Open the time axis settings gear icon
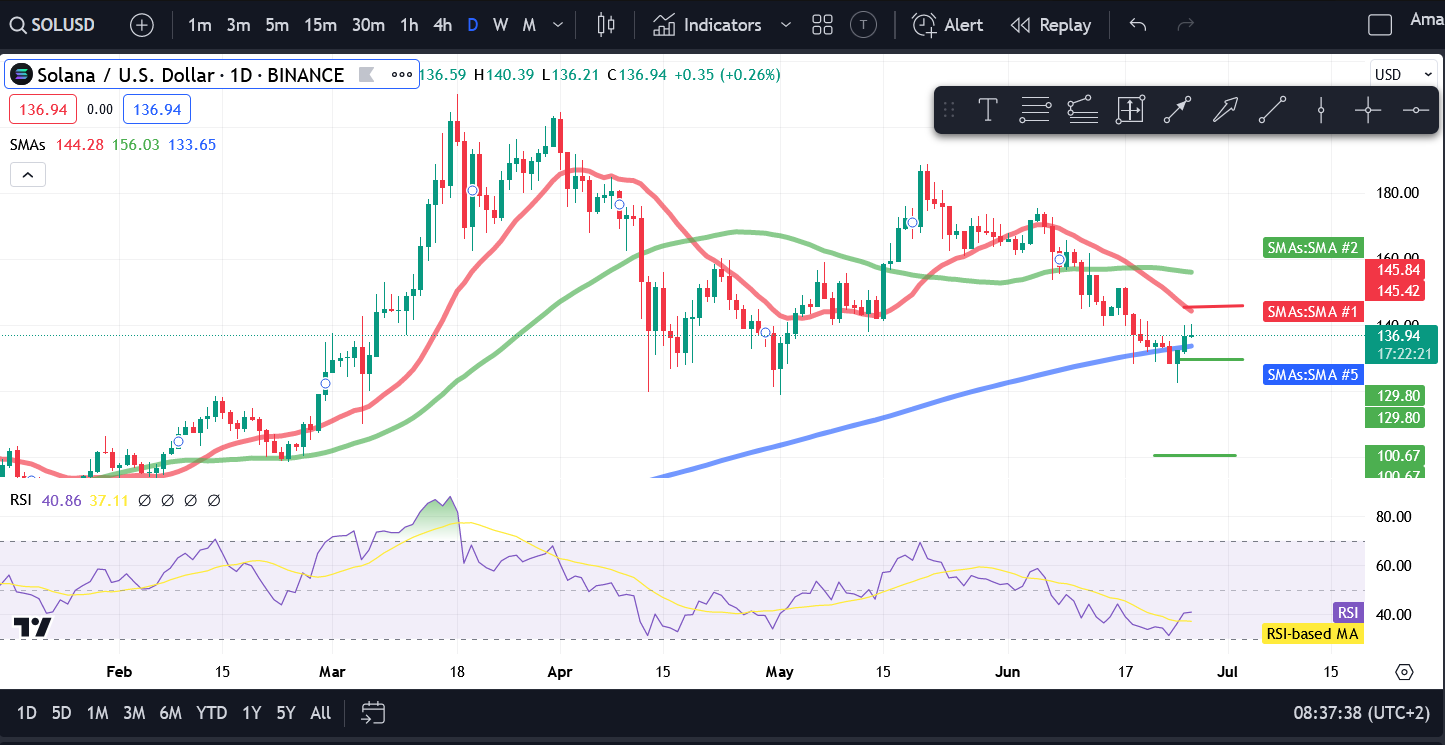This screenshot has width=1445, height=745. [1404, 671]
